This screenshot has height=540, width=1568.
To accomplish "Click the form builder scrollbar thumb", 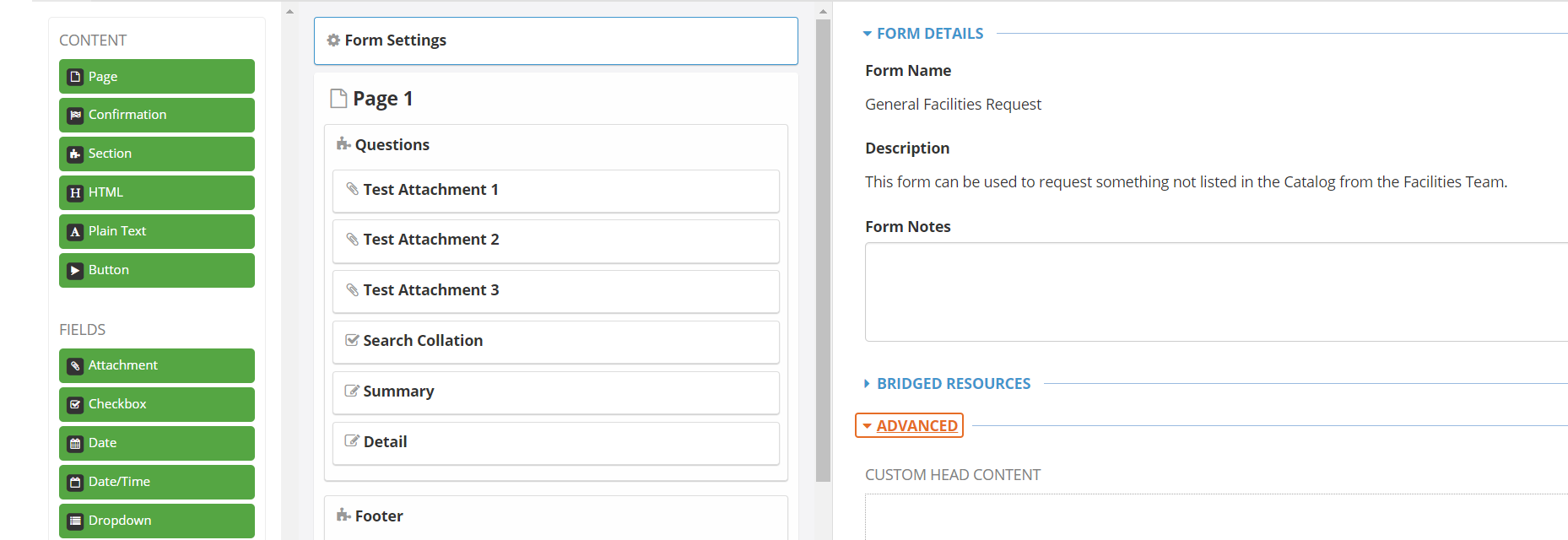I will 824,251.
